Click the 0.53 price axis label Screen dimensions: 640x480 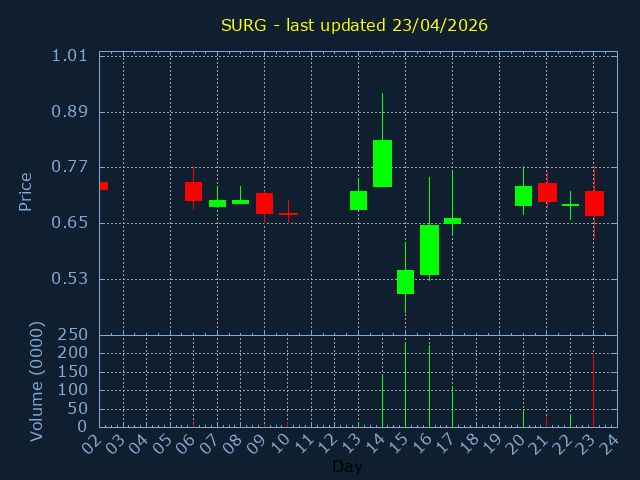point(69,279)
